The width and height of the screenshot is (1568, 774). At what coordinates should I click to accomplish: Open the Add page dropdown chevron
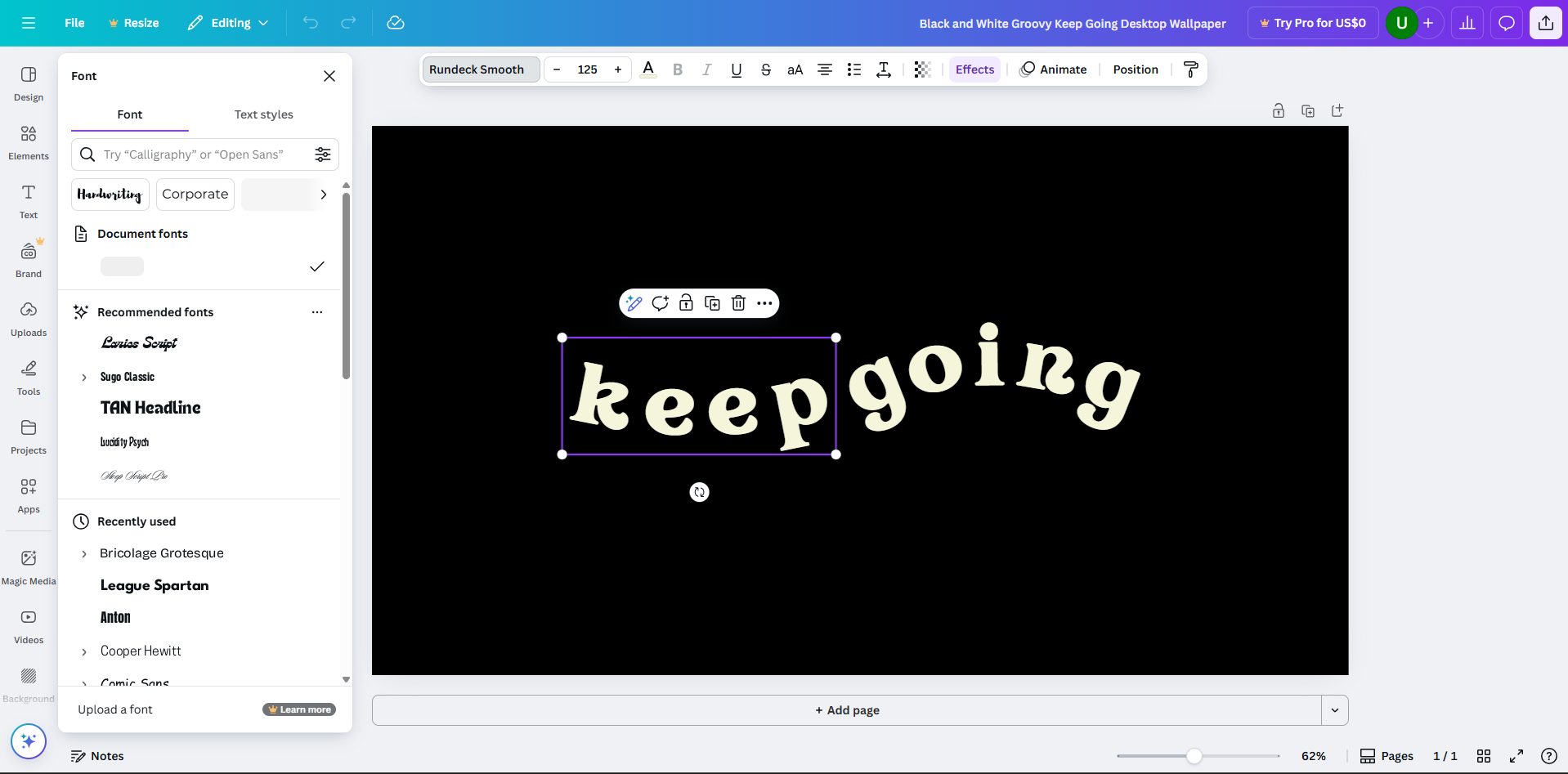click(x=1334, y=710)
